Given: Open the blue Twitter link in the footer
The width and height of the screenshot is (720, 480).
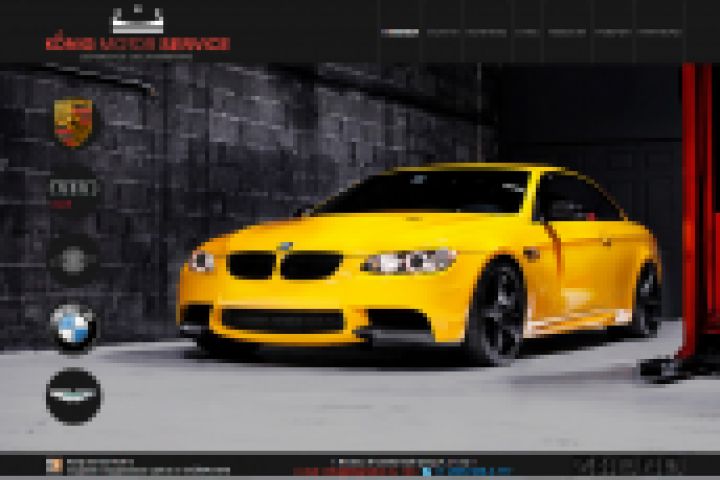Looking at the screenshot, I should tap(467, 471).
